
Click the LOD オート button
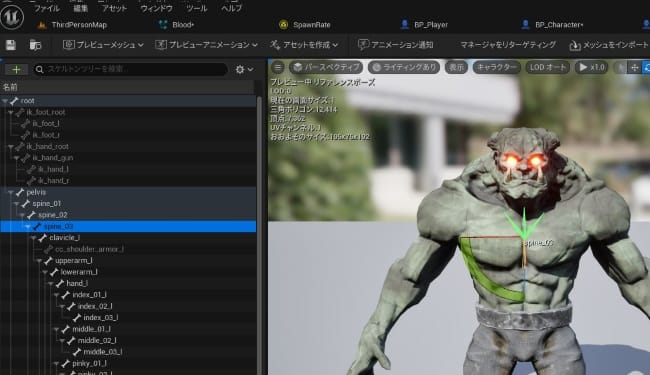(x=547, y=67)
